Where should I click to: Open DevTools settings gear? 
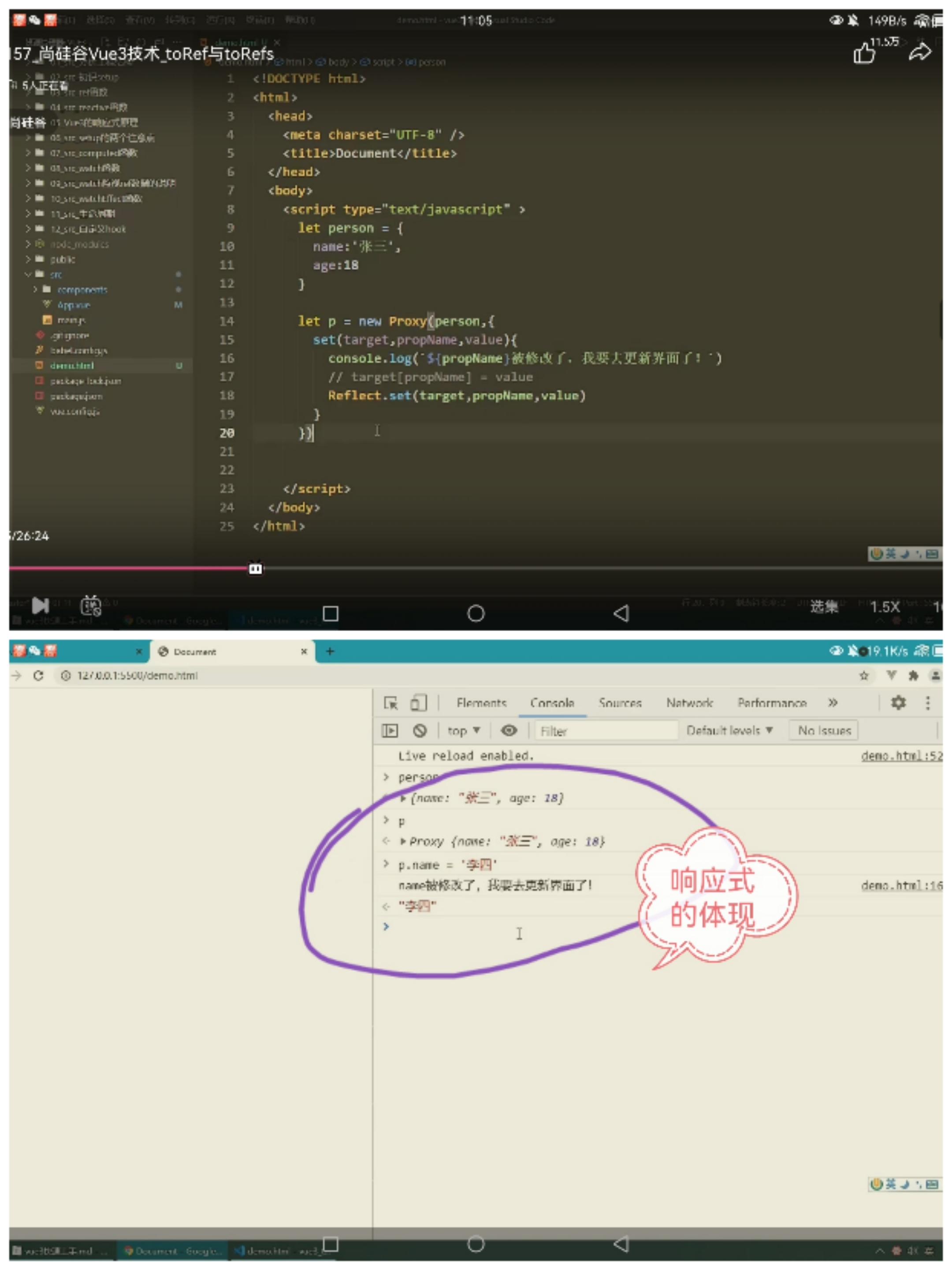[898, 703]
